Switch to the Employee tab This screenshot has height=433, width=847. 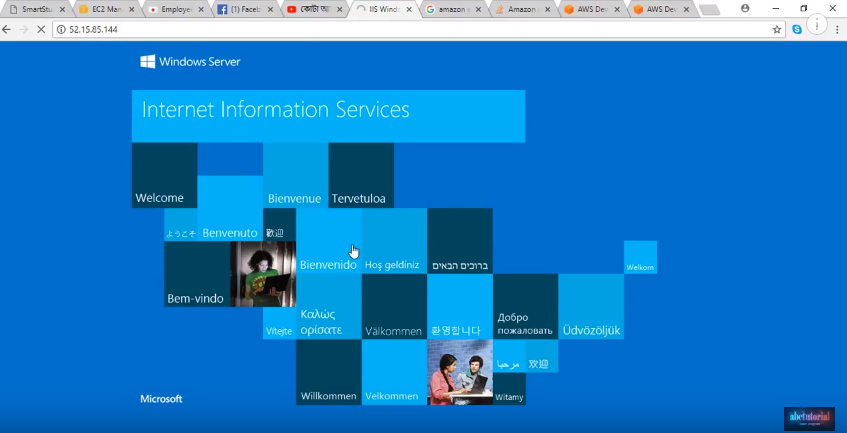point(174,9)
